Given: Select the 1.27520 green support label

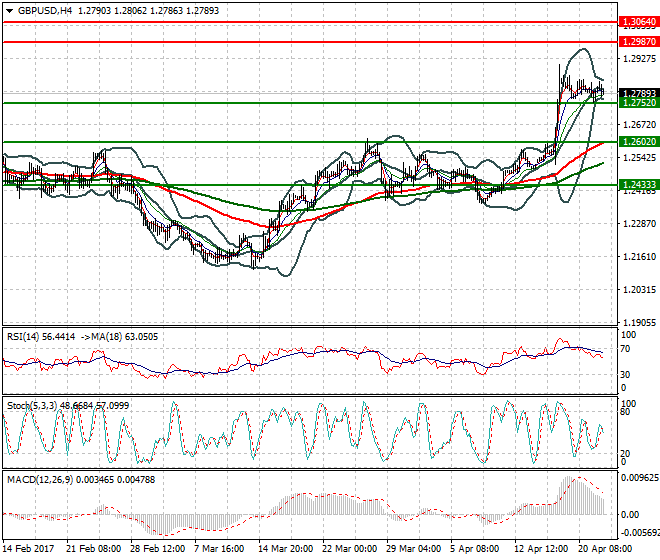Looking at the screenshot, I should tap(639, 102).
